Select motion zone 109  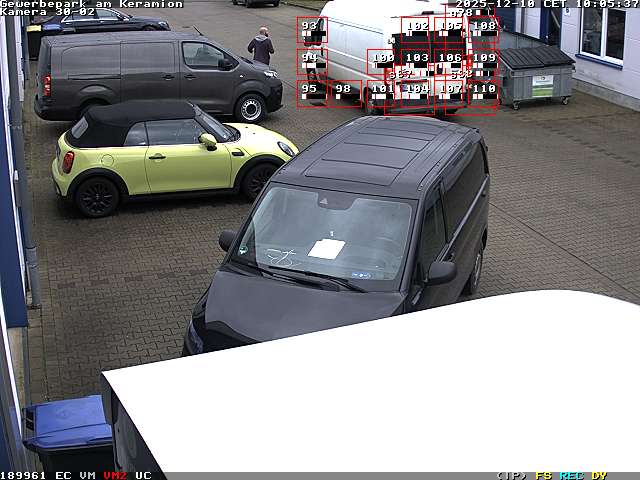point(483,62)
